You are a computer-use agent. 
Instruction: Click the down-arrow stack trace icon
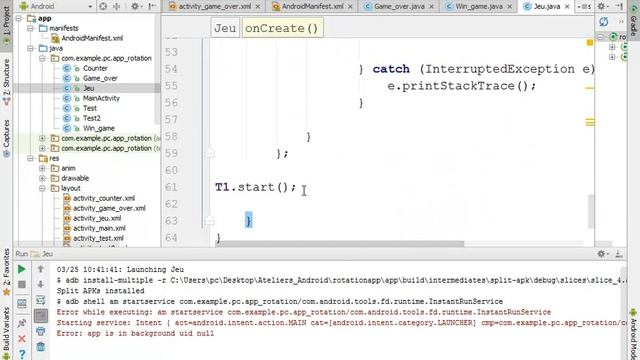pos(40,284)
